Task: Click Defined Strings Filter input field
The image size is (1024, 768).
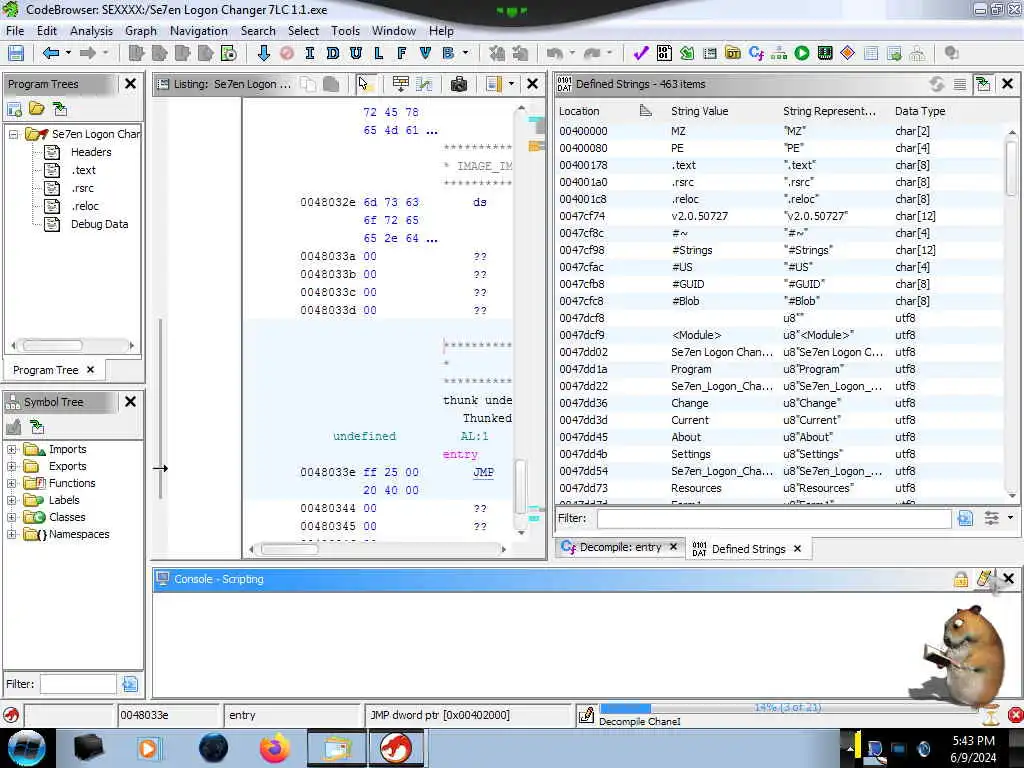Action: tap(774, 518)
